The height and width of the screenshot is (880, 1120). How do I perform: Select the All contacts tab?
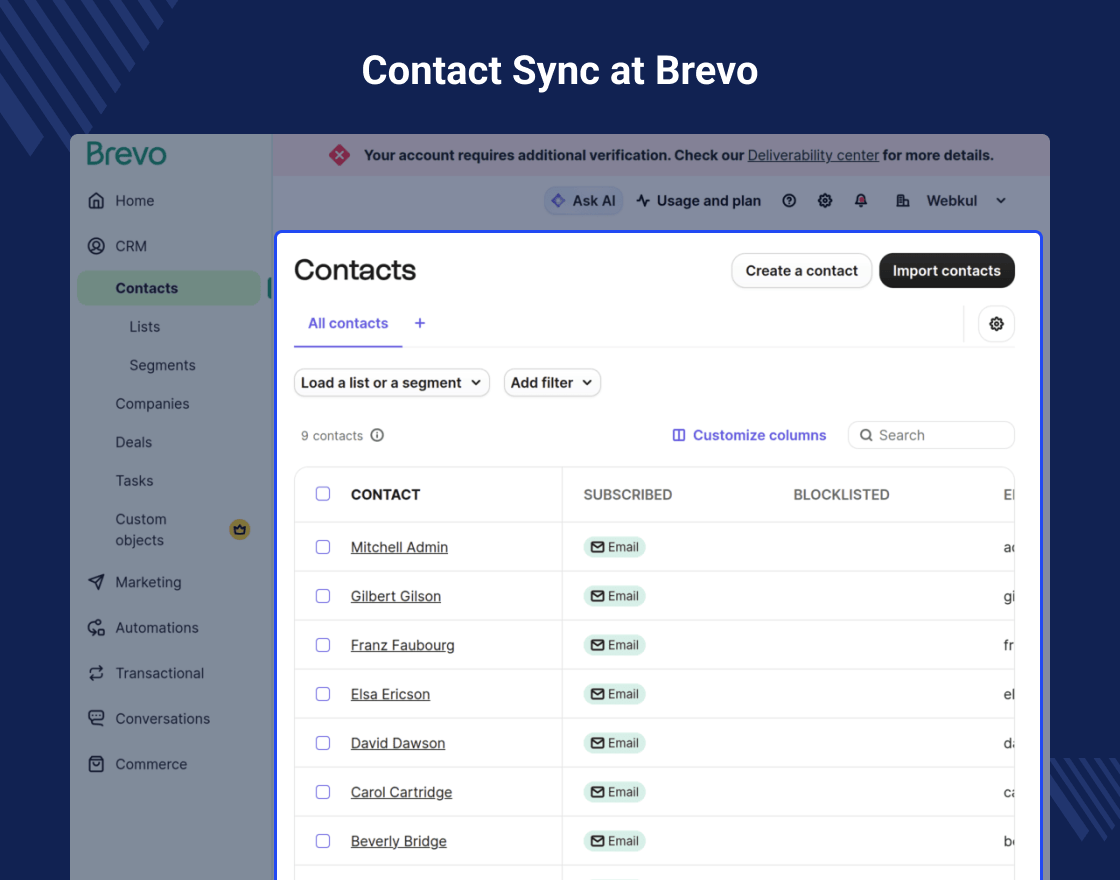coord(348,324)
